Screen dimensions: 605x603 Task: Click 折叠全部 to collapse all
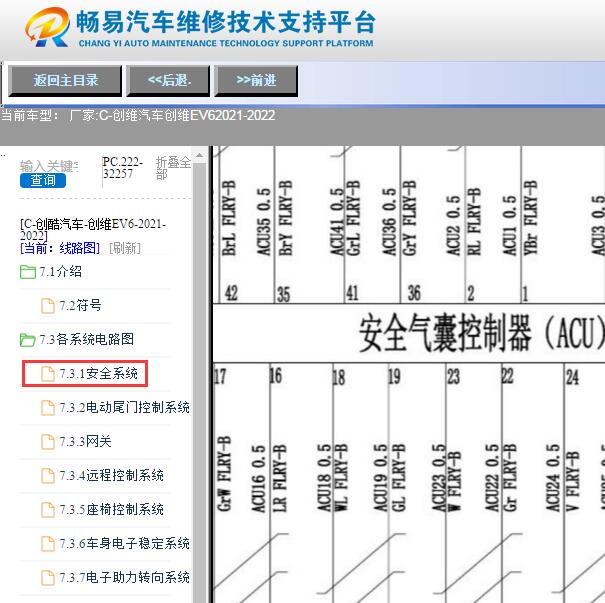coord(172,167)
